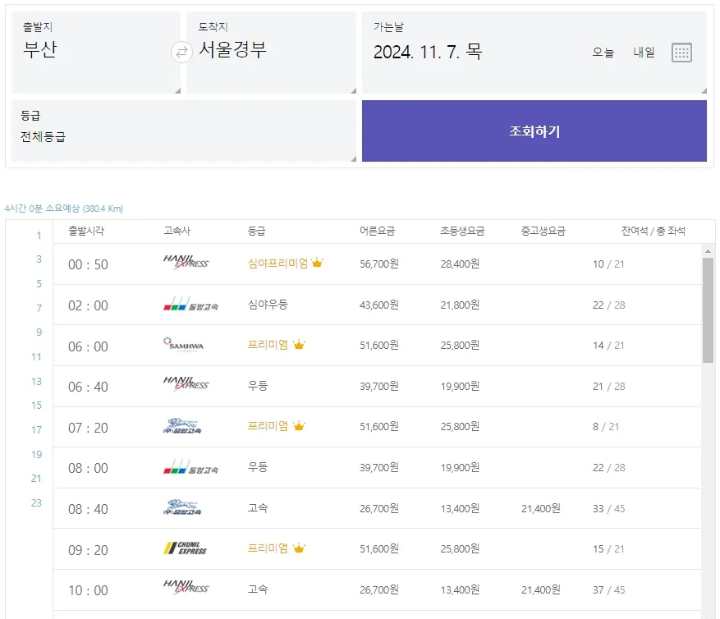Click premium crown icon in 07:20 row

point(299,426)
